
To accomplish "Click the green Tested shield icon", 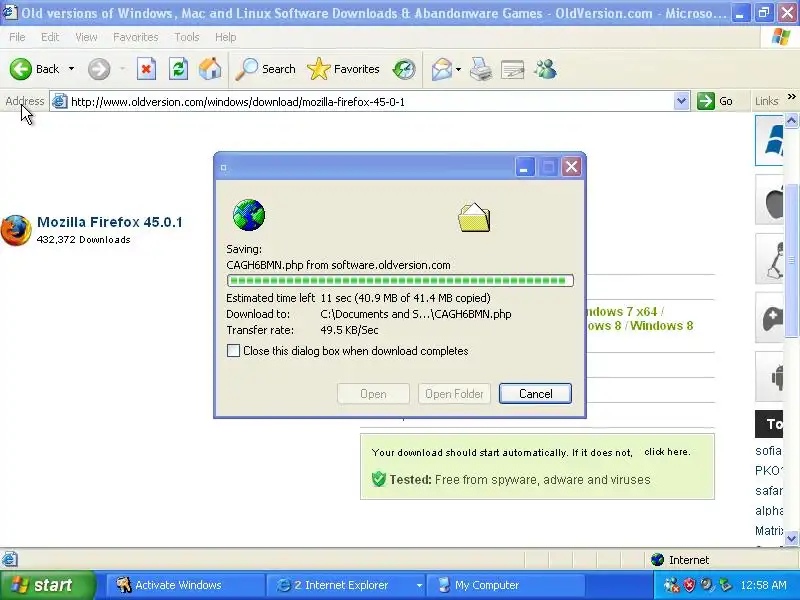I will click(379, 479).
